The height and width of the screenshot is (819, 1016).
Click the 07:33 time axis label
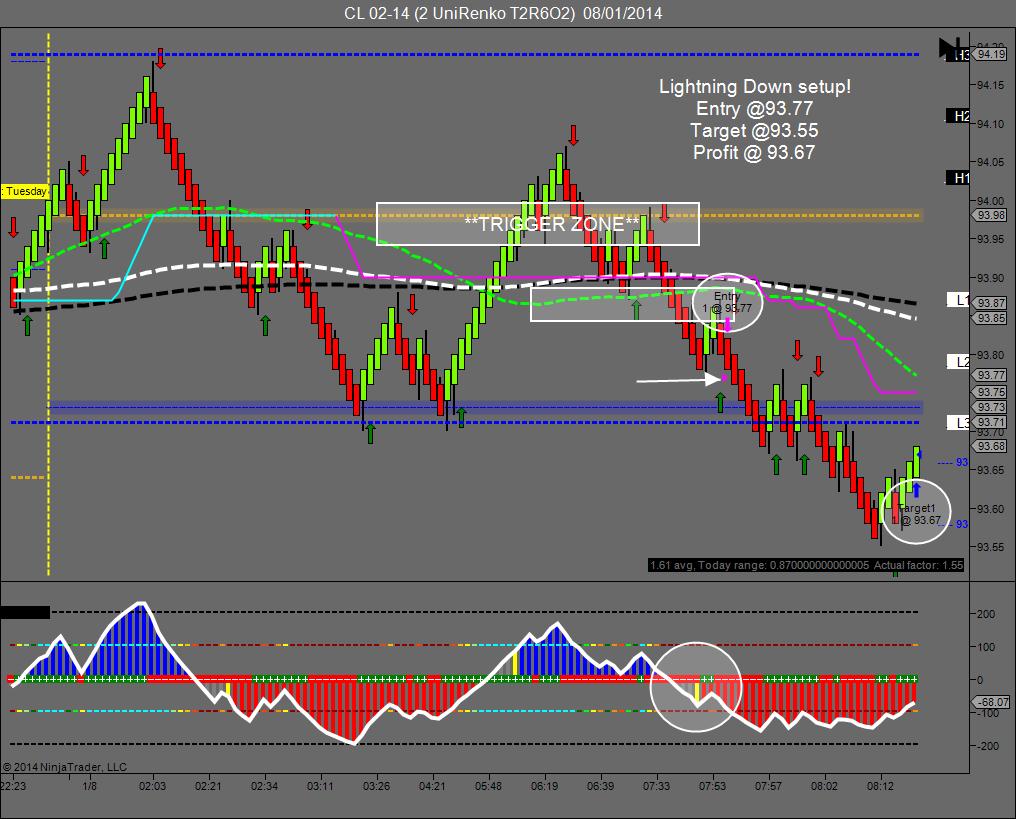[656, 786]
